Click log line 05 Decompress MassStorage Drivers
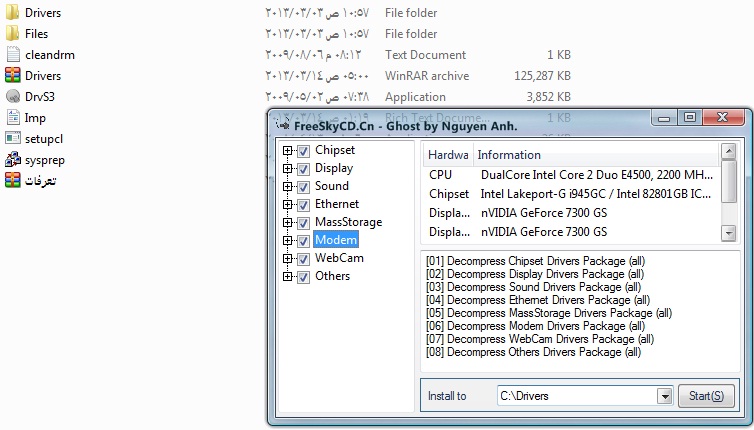 tap(549, 313)
